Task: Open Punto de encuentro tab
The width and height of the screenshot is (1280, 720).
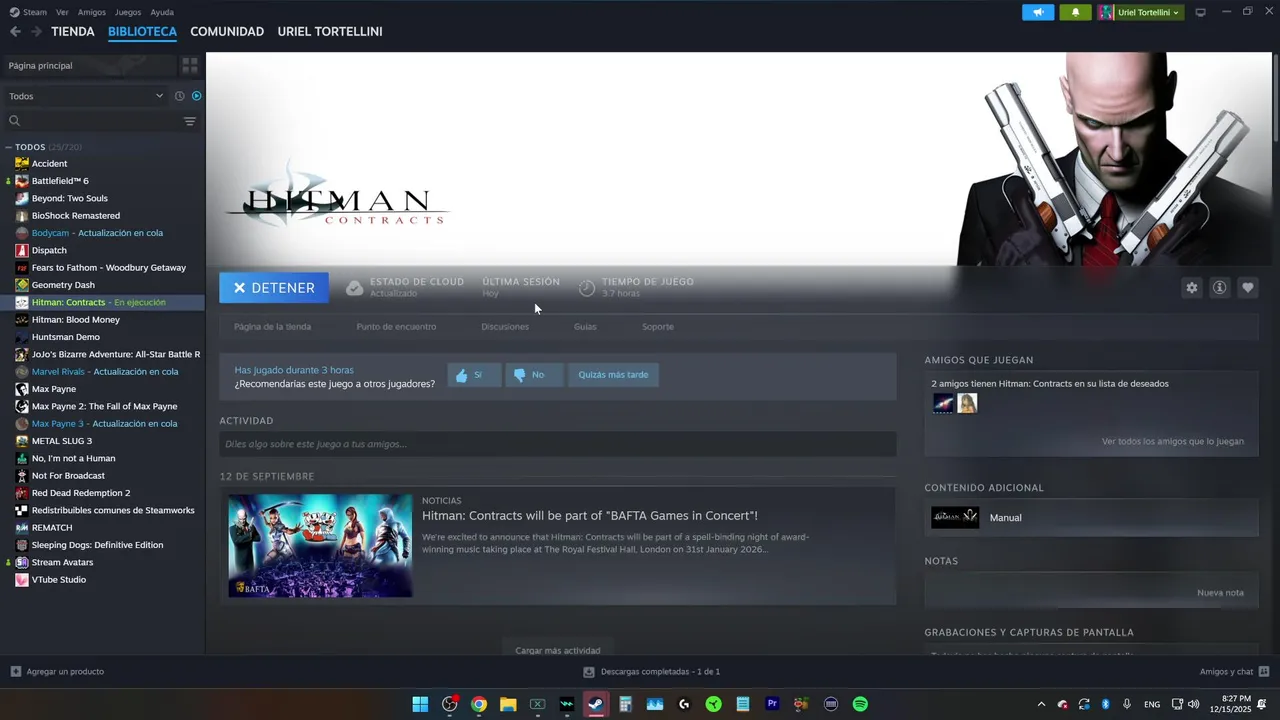Action: (396, 327)
